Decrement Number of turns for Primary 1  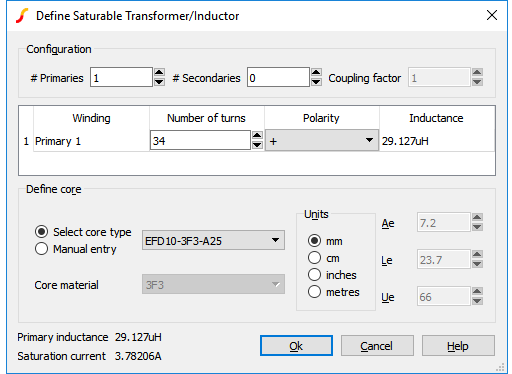click(x=257, y=145)
